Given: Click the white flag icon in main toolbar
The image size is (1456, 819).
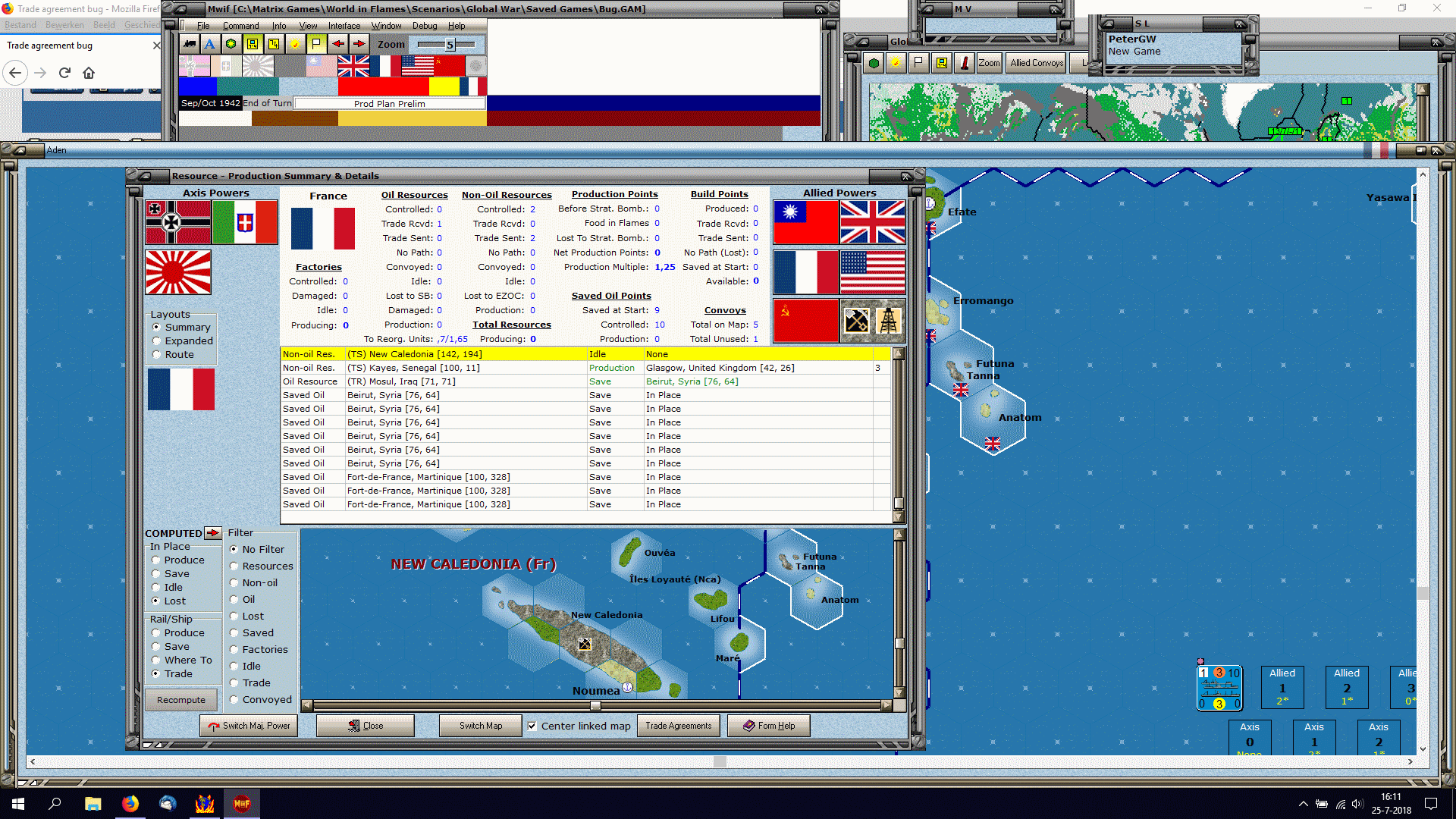Looking at the screenshot, I should (316, 44).
